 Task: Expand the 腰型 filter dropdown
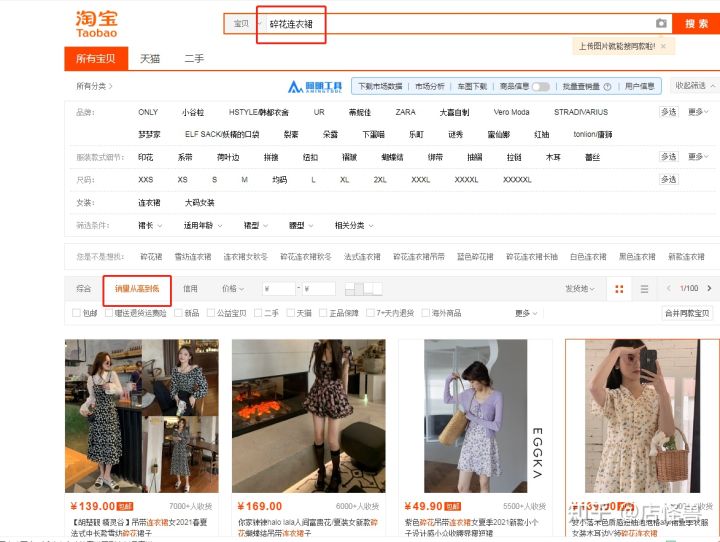click(301, 226)
